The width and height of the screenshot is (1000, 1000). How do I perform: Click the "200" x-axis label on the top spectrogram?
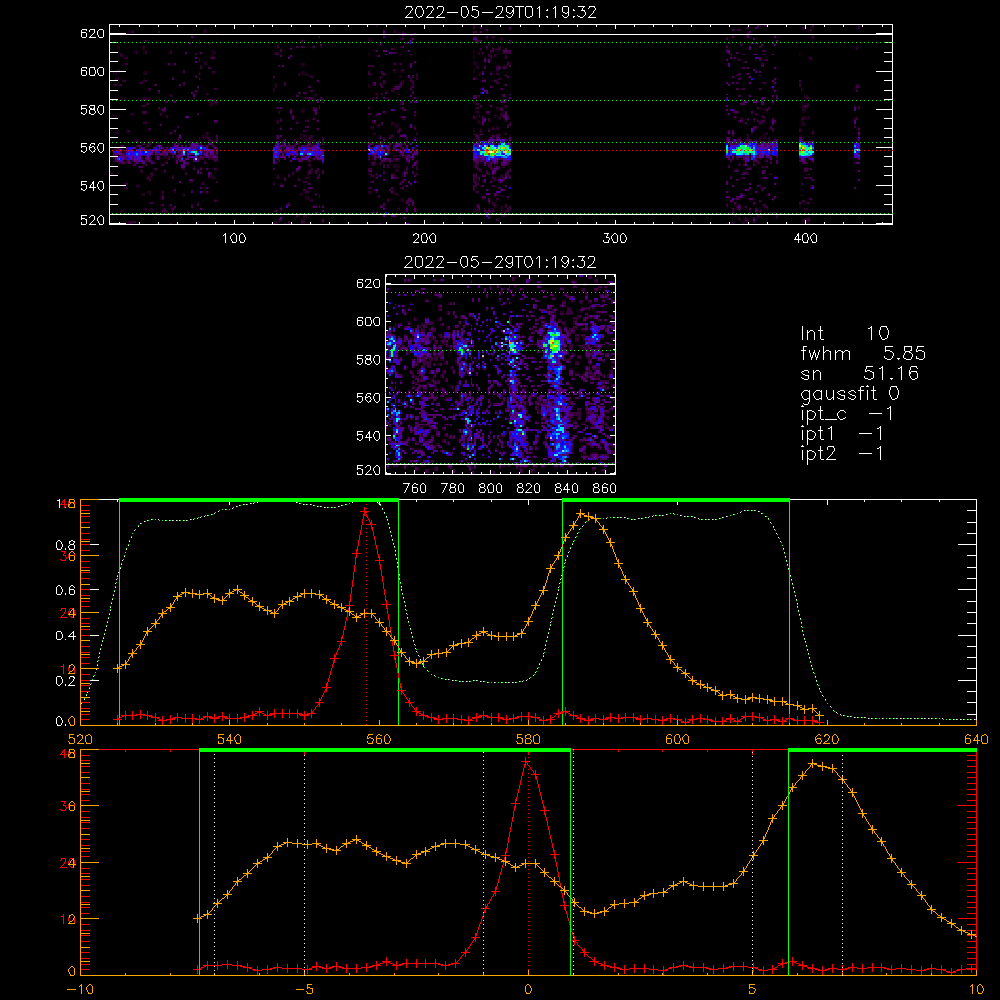click(424, 239)
